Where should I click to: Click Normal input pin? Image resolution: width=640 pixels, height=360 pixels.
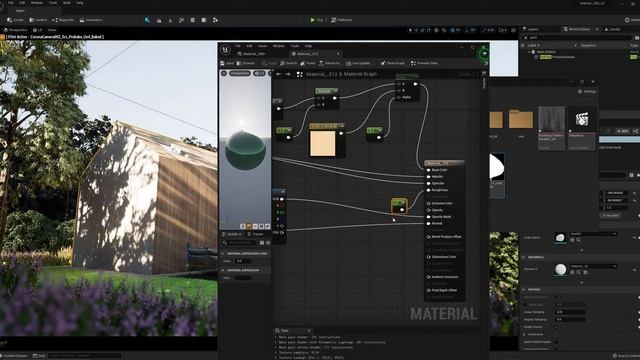coord(429,224)
